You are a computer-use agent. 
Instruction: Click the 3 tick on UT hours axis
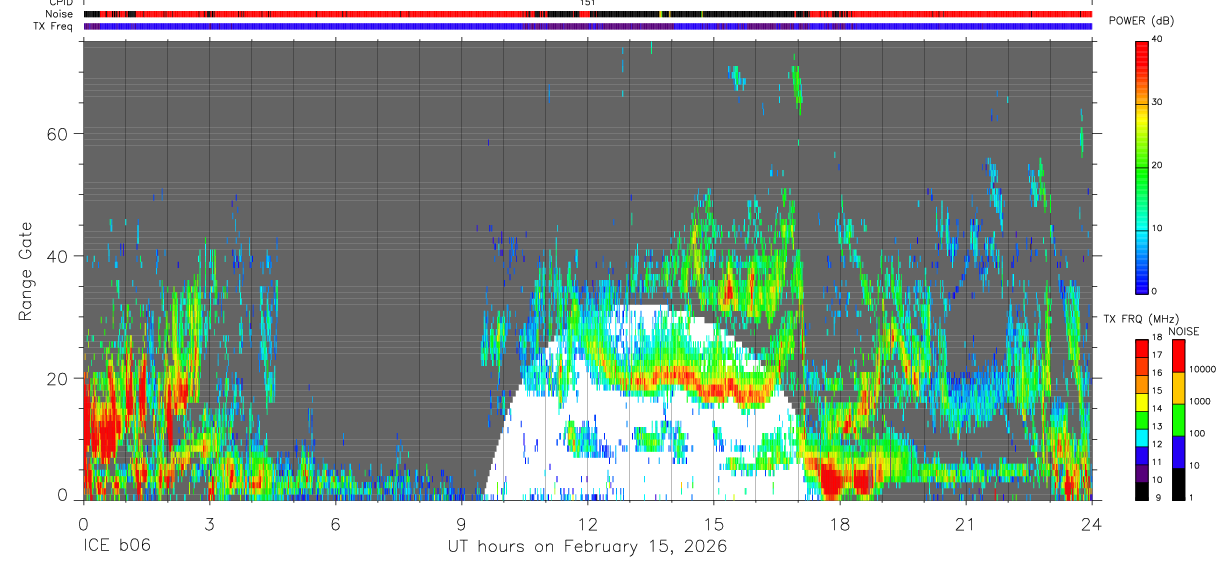click(x=209, y=524)
